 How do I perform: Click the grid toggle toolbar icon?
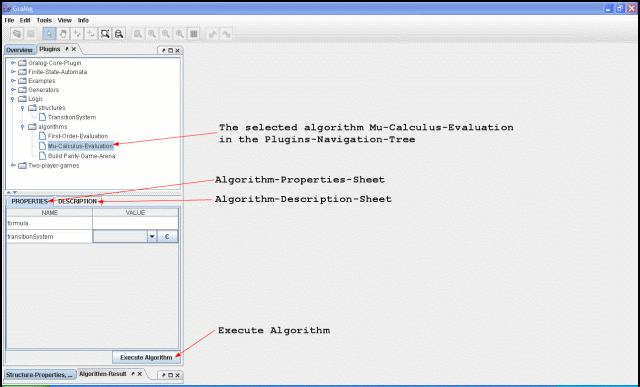pos(193,34)
